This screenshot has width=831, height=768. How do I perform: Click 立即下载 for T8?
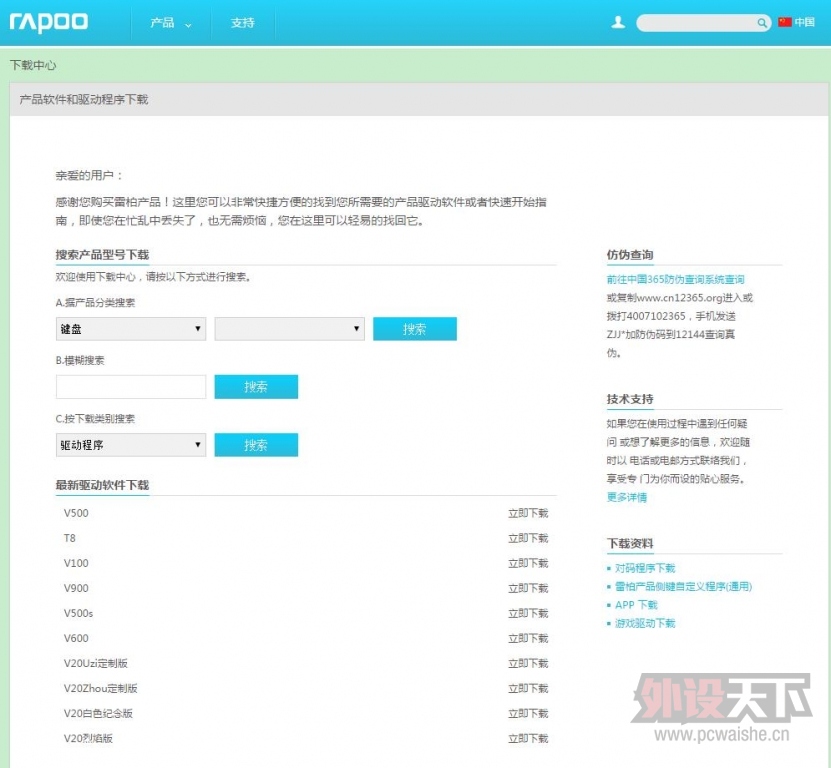528,538
